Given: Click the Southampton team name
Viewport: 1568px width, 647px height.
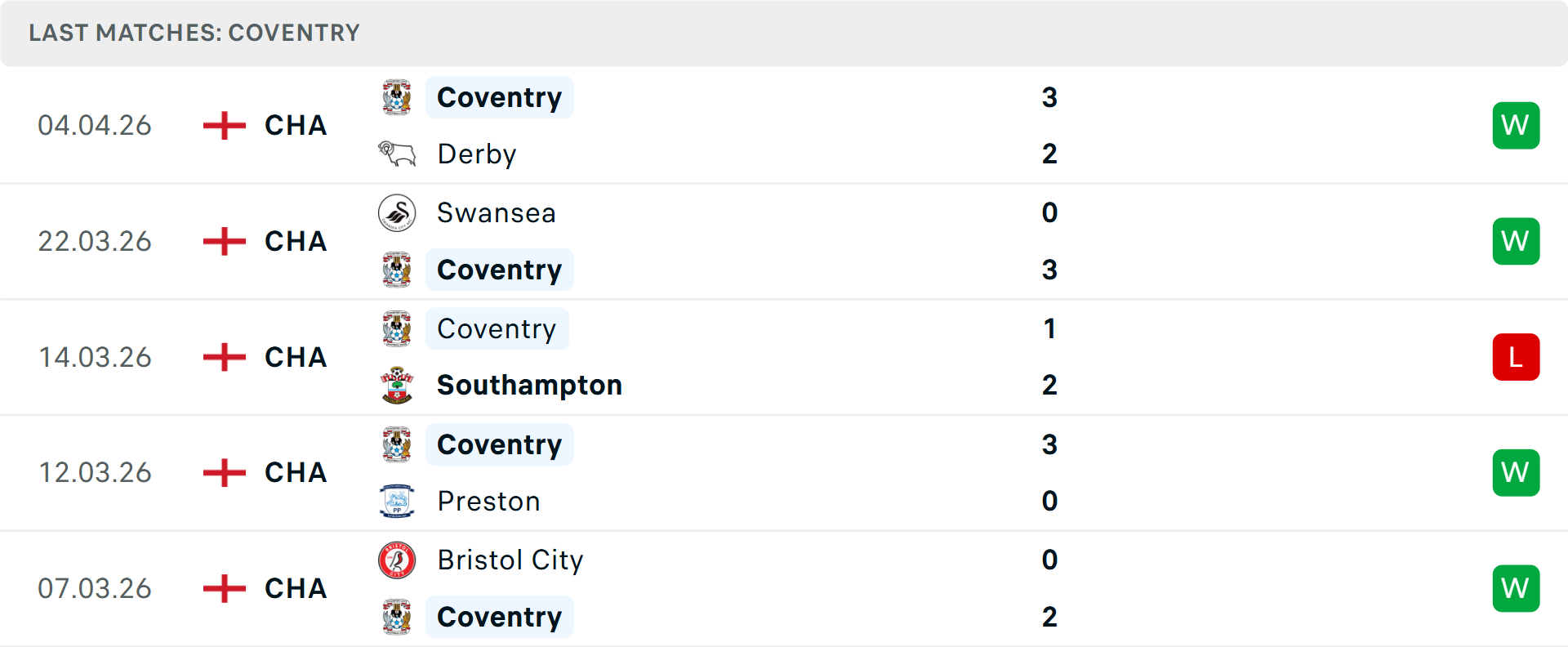Looking at the screenshot, I should [529, 385].
